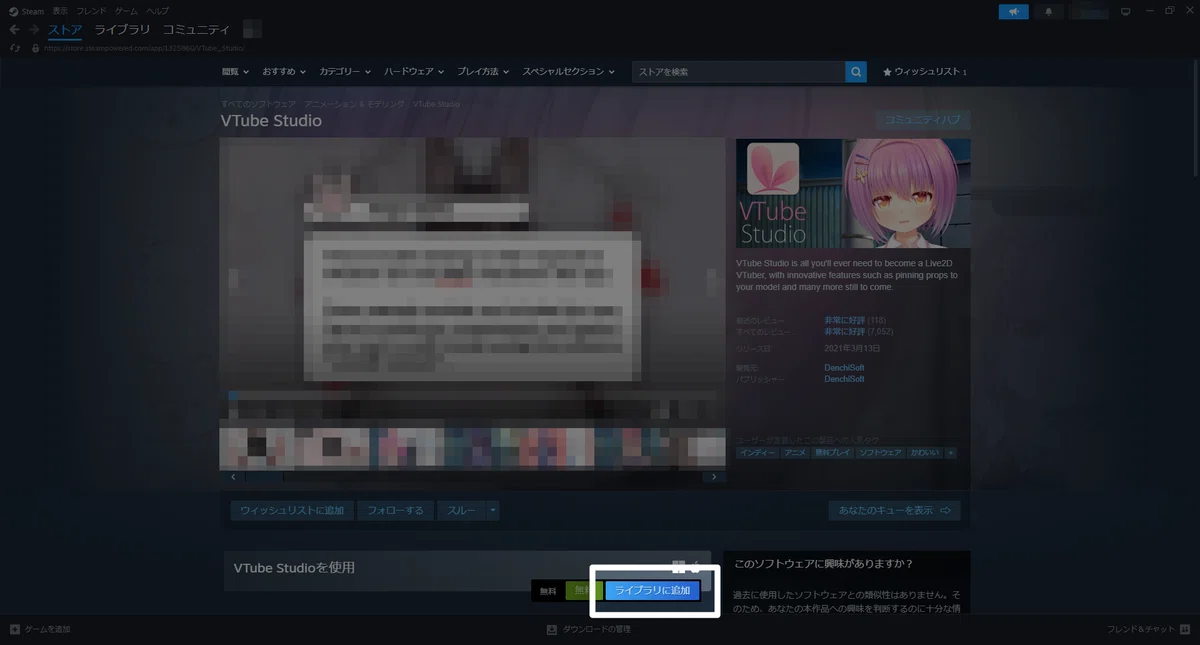This screenshot has height=645, width=1200.
Task: Expand the おすすめ dropdown
Action: tap(285, 72)
